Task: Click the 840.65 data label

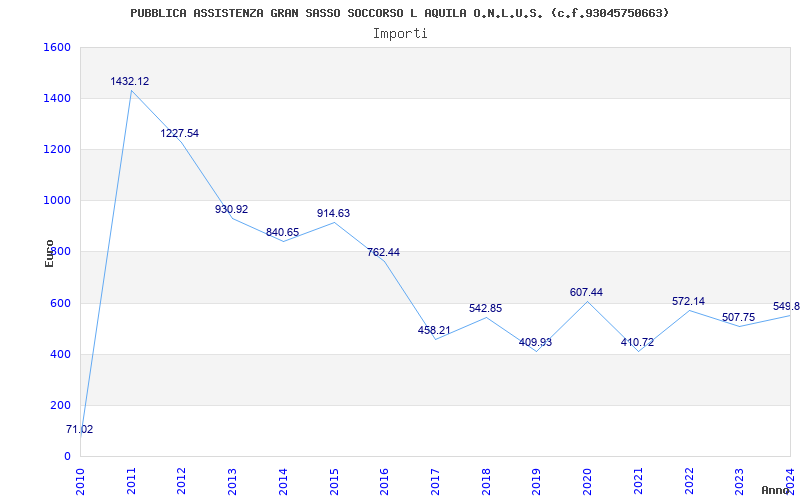Action: point(283,232)
